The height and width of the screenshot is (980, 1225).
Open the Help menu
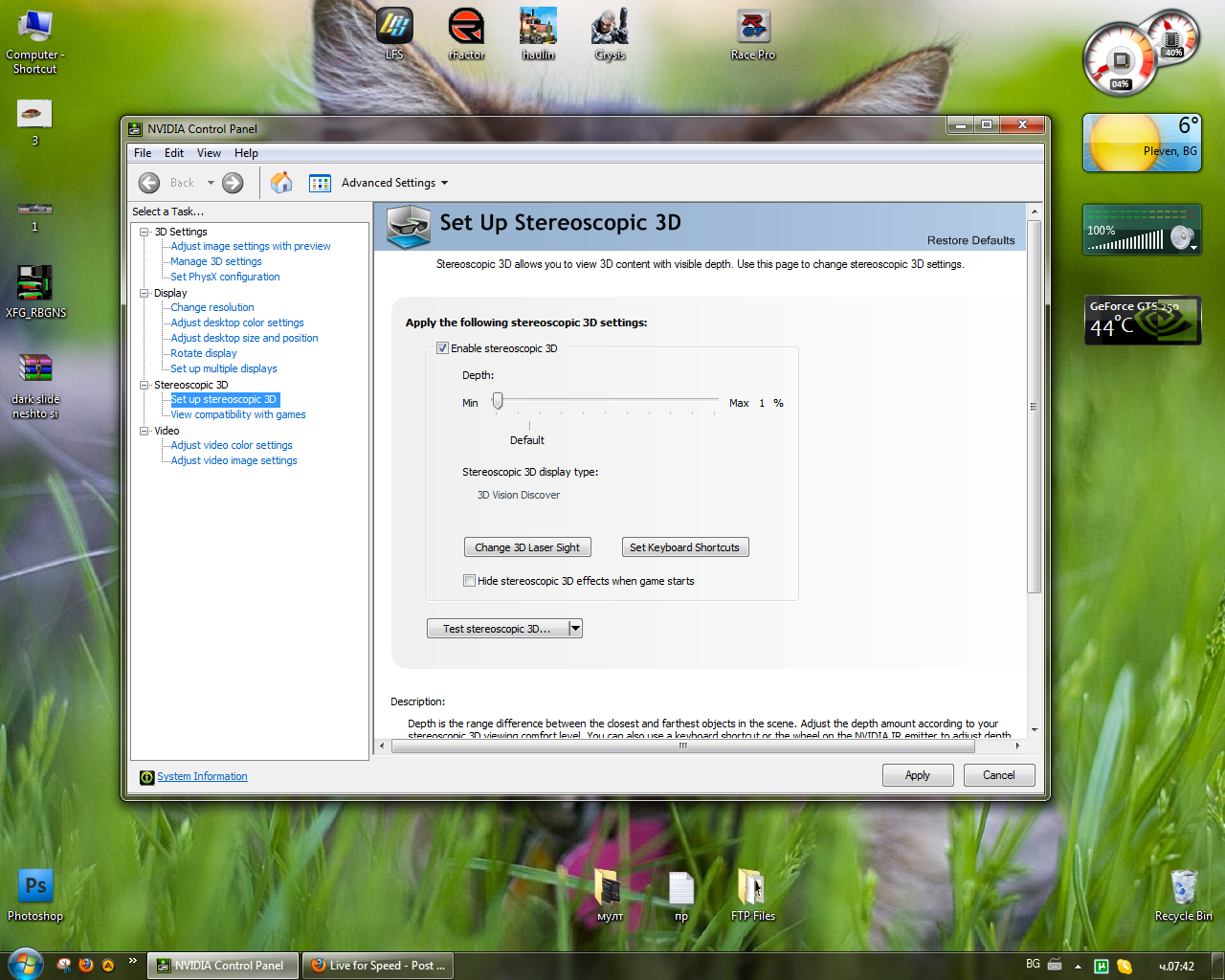click(x=246, y=153)
